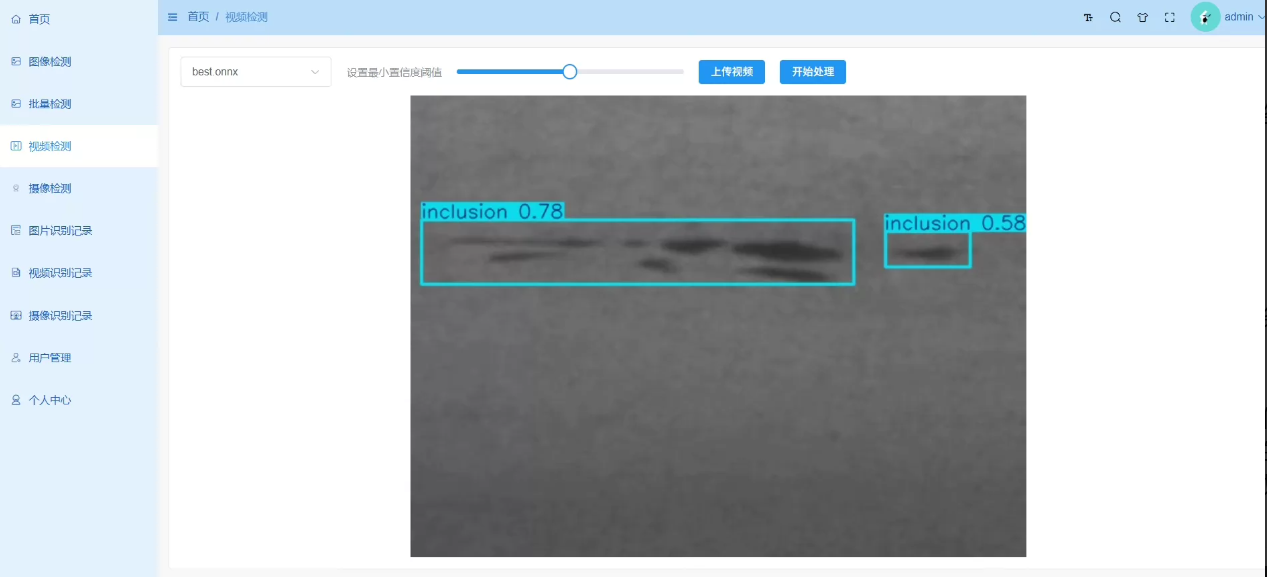This screenshot has height=577, width=1267.
Task: Open the best onnx model dropdown
Action: pos(256,72)
